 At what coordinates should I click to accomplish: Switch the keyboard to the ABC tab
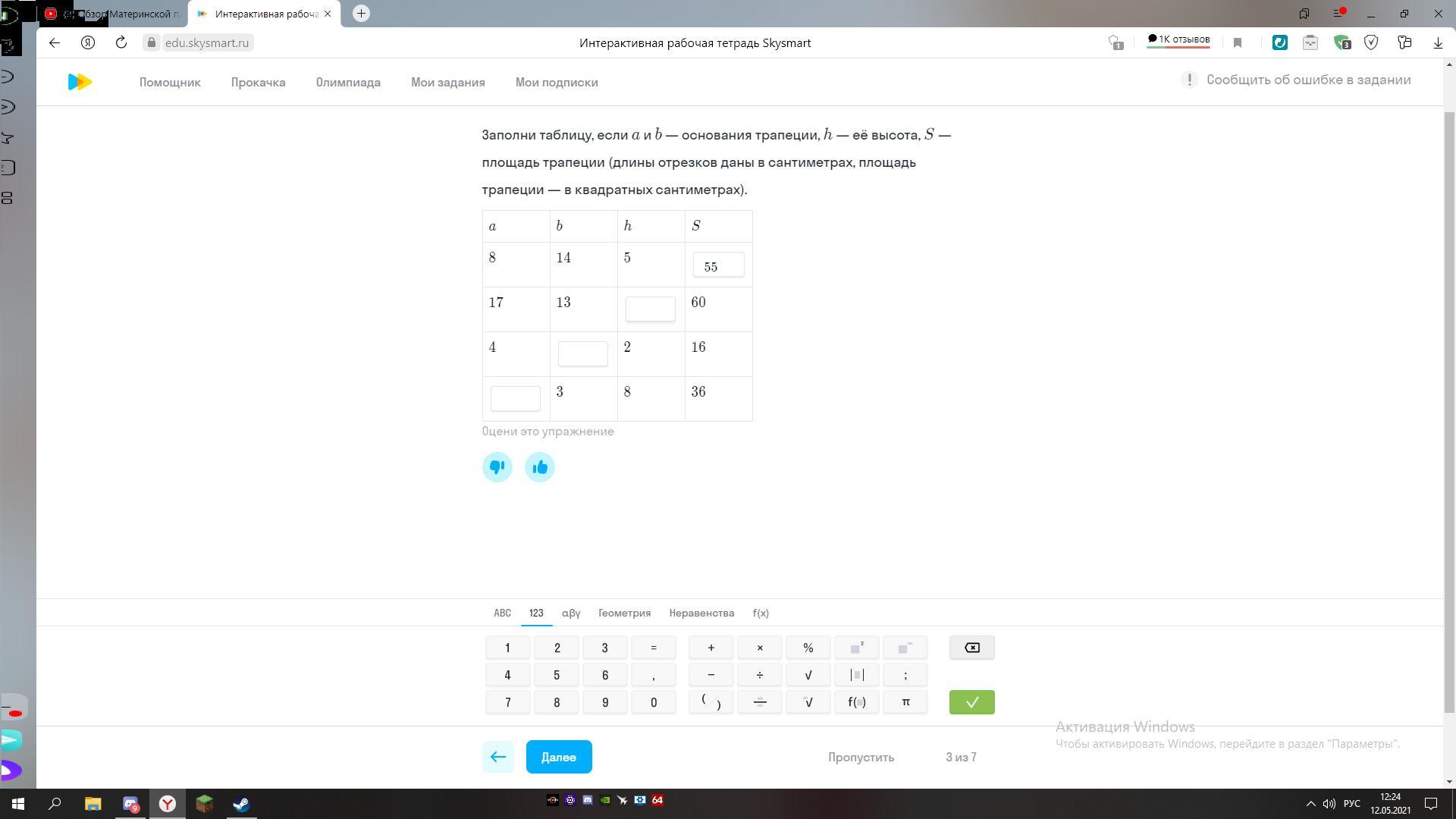502,613
